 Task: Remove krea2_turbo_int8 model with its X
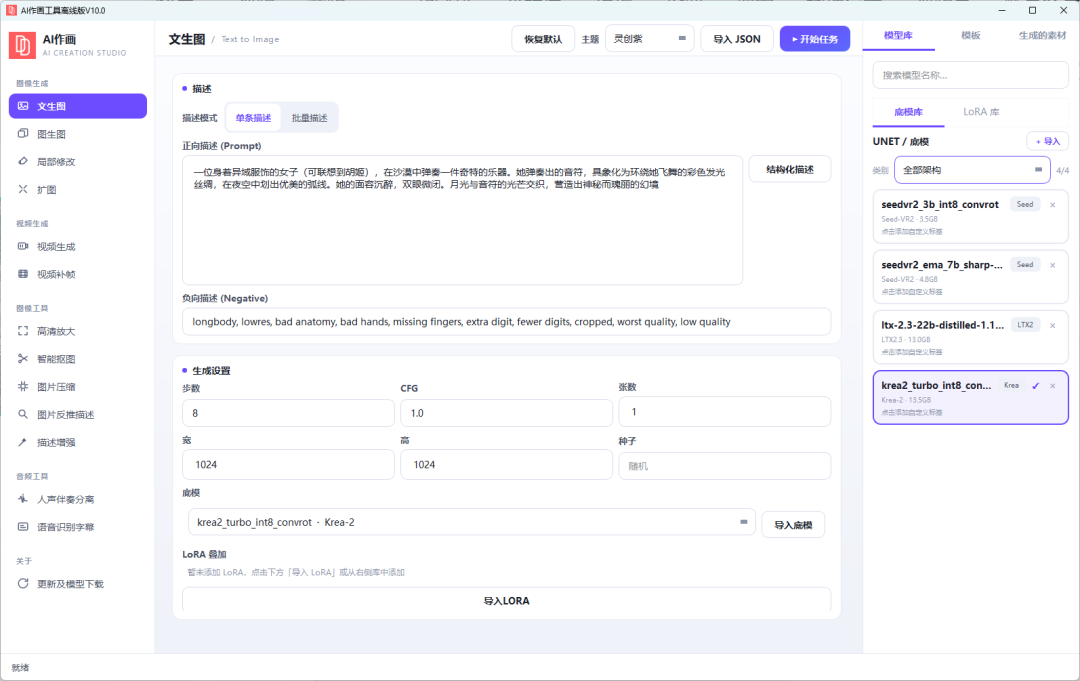point(1052,386)
